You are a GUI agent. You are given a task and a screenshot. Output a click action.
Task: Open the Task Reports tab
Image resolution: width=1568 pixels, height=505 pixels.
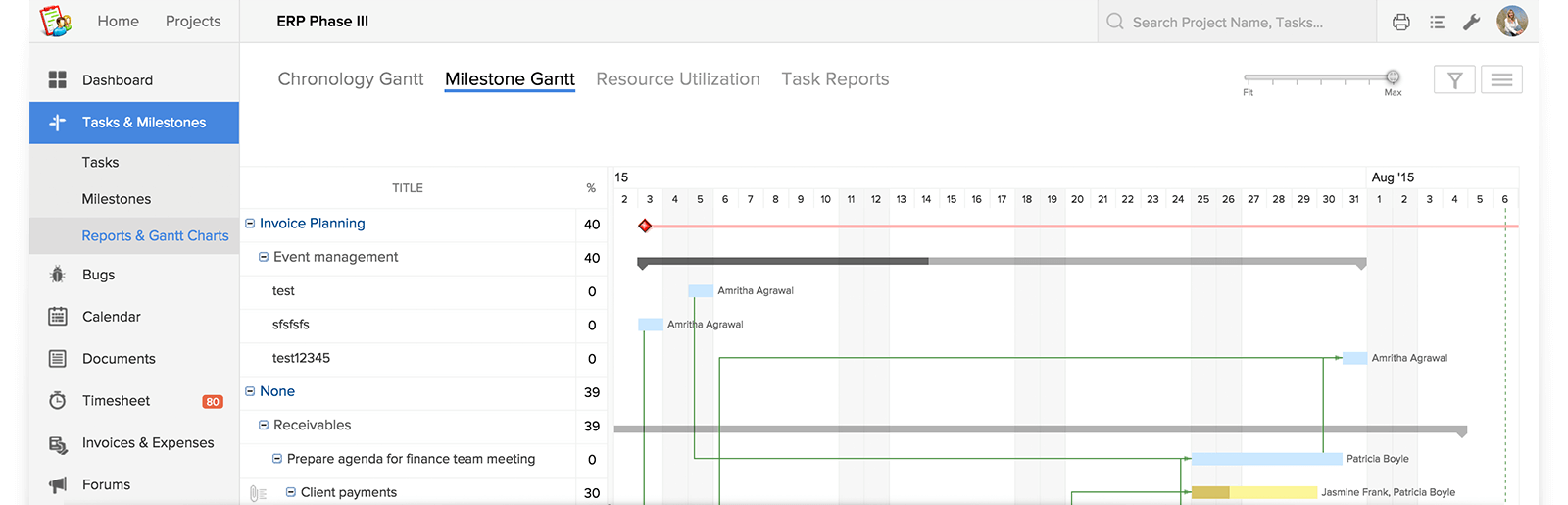(835, 78)
